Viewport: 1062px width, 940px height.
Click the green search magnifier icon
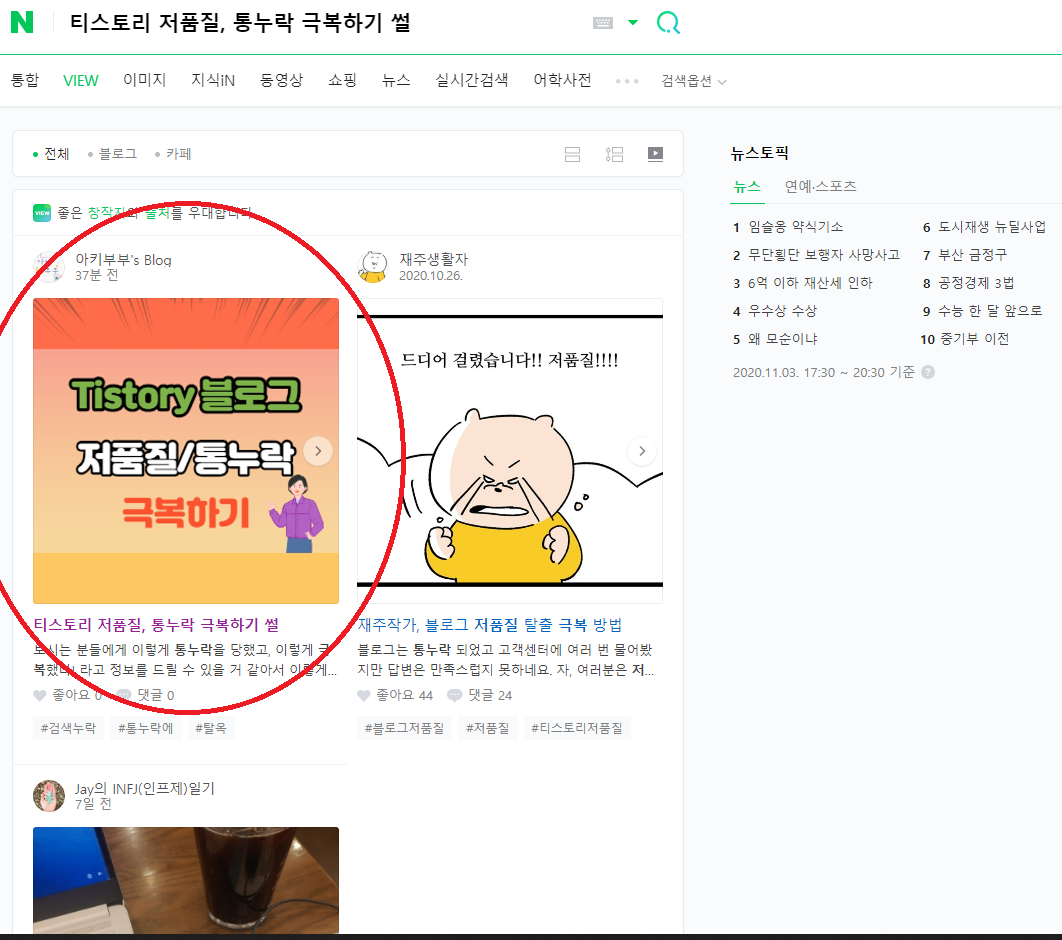pyautogui.click(x=668, y=23)
